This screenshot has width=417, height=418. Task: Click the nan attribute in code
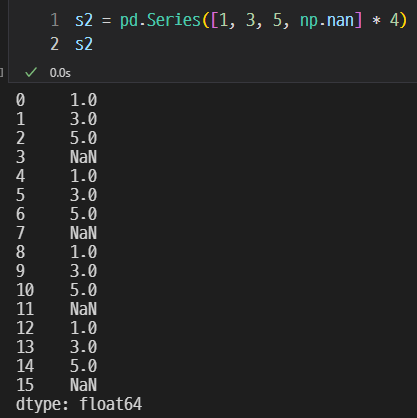(x=340, y=20)
